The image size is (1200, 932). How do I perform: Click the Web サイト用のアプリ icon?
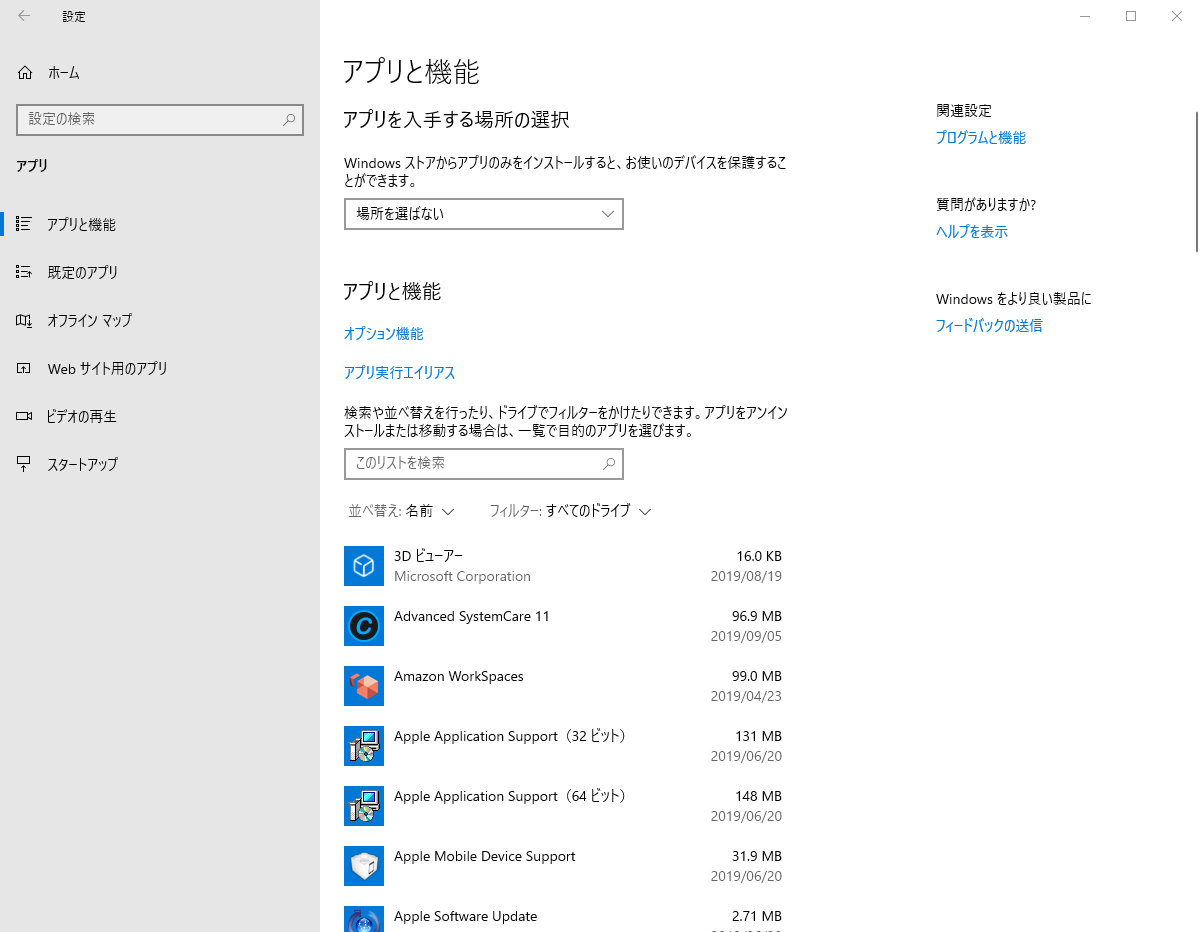click(x=25, y=368)
